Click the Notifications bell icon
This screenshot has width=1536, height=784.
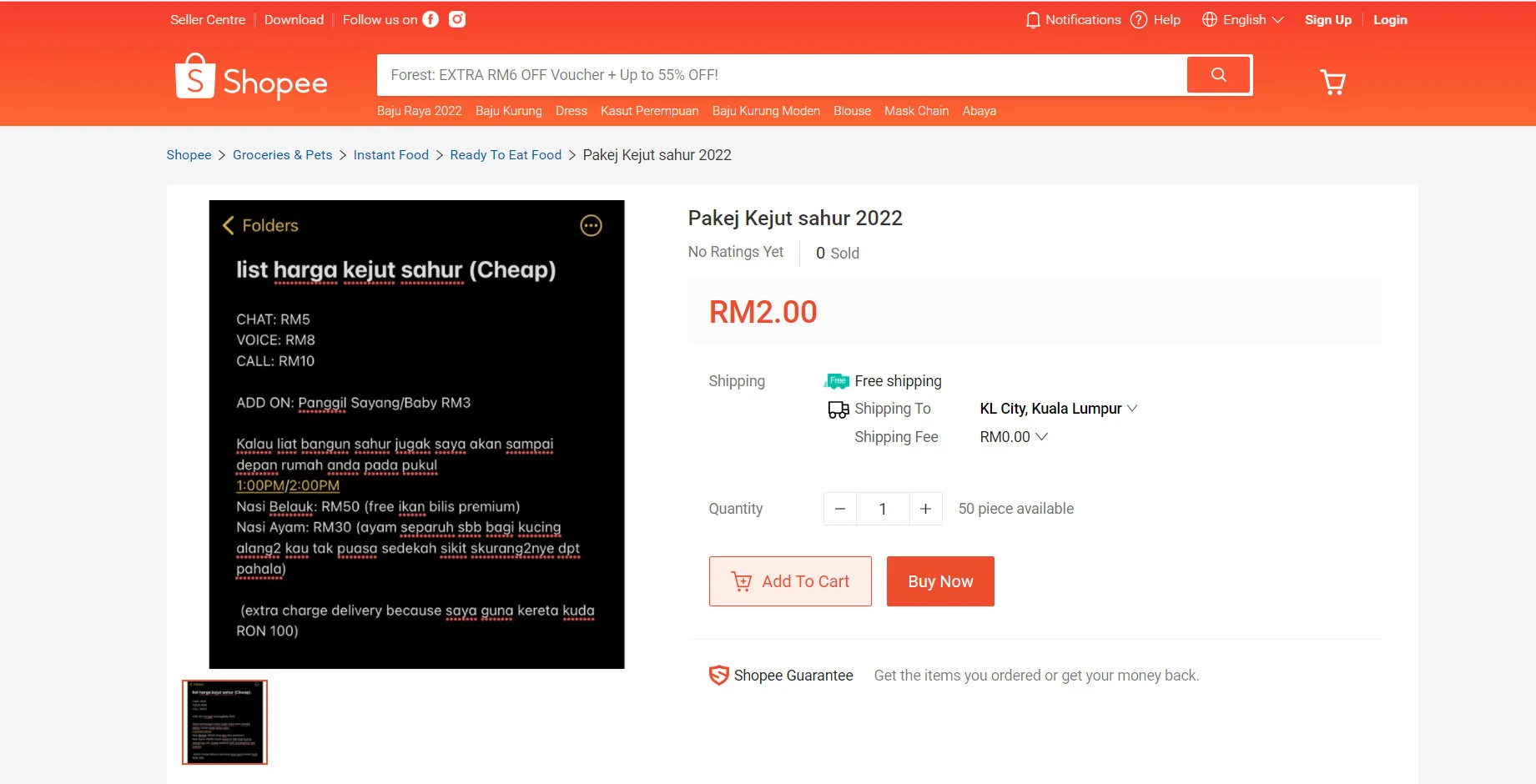[x=1033, y=20]
